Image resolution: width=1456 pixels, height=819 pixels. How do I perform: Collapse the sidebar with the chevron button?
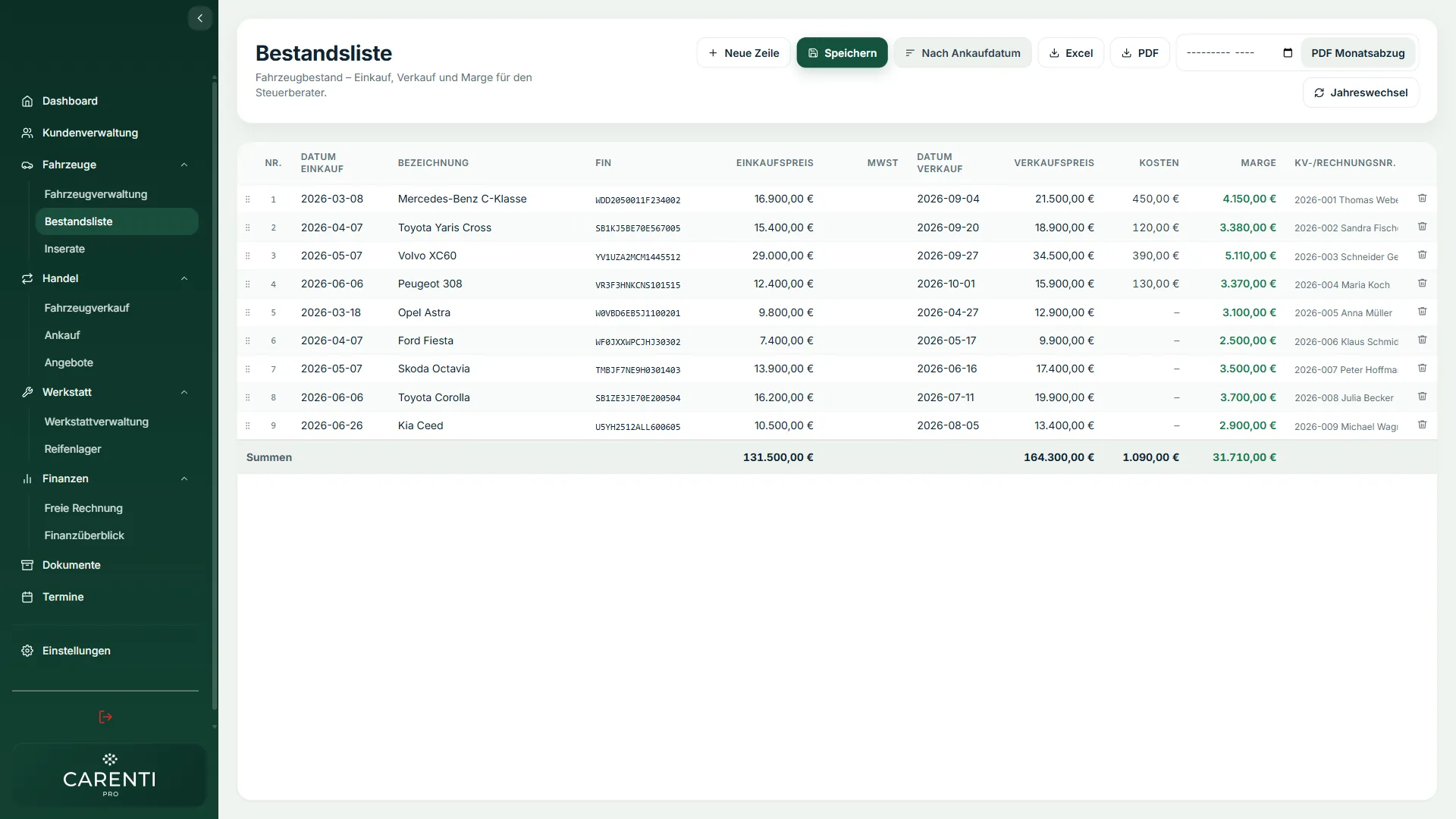(x=199, y=18)
